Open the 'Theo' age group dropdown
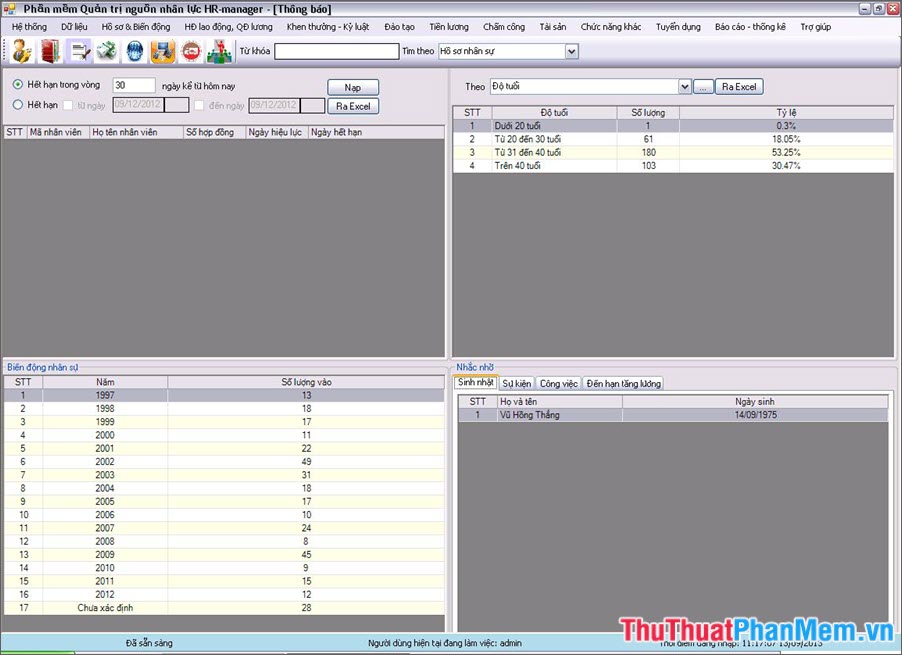The image size is (902, 655). pyautogui.click(x=685, y=86)
